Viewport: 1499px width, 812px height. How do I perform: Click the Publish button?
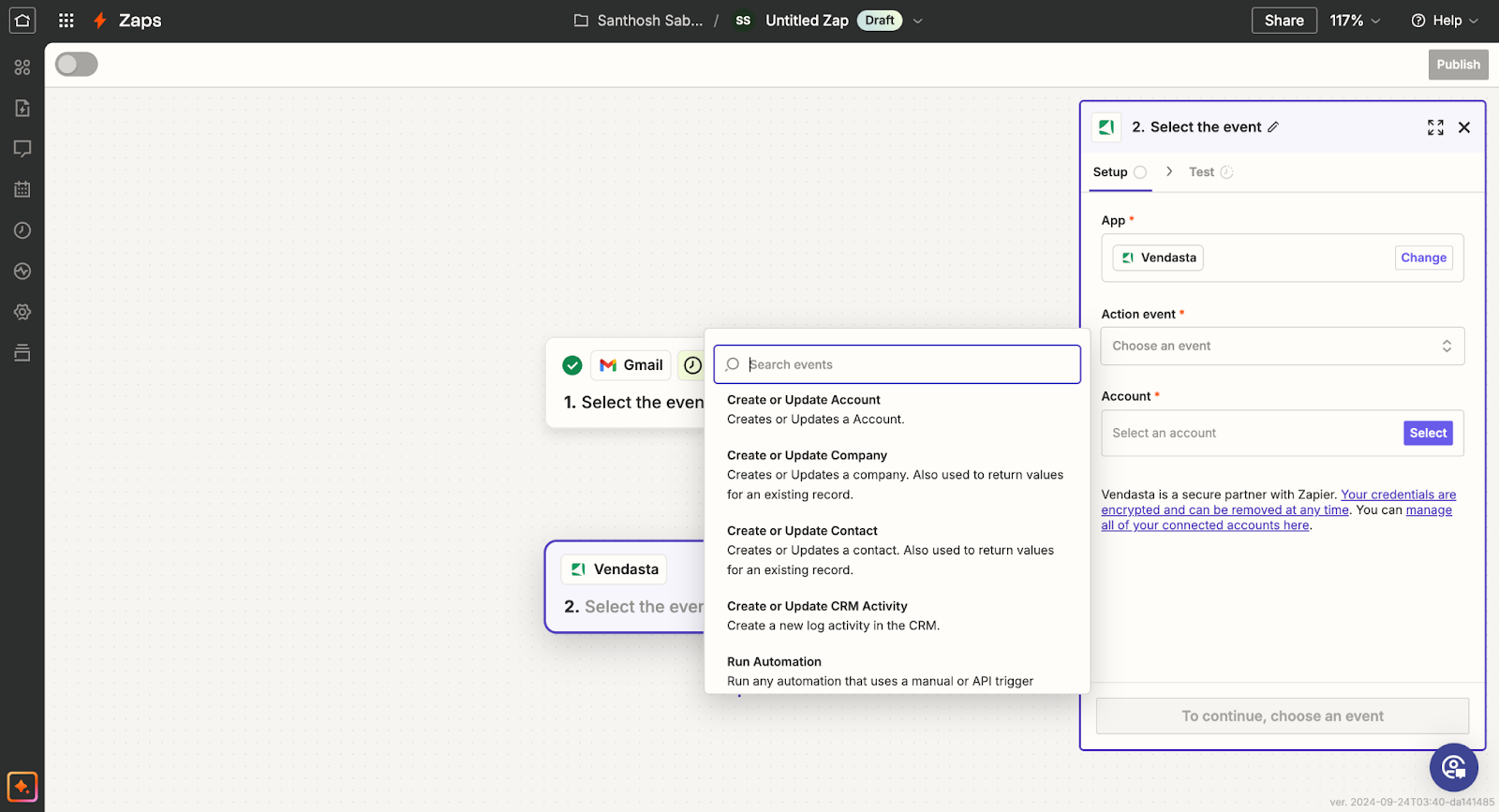pyautogui.click(x=1458, y=65)
